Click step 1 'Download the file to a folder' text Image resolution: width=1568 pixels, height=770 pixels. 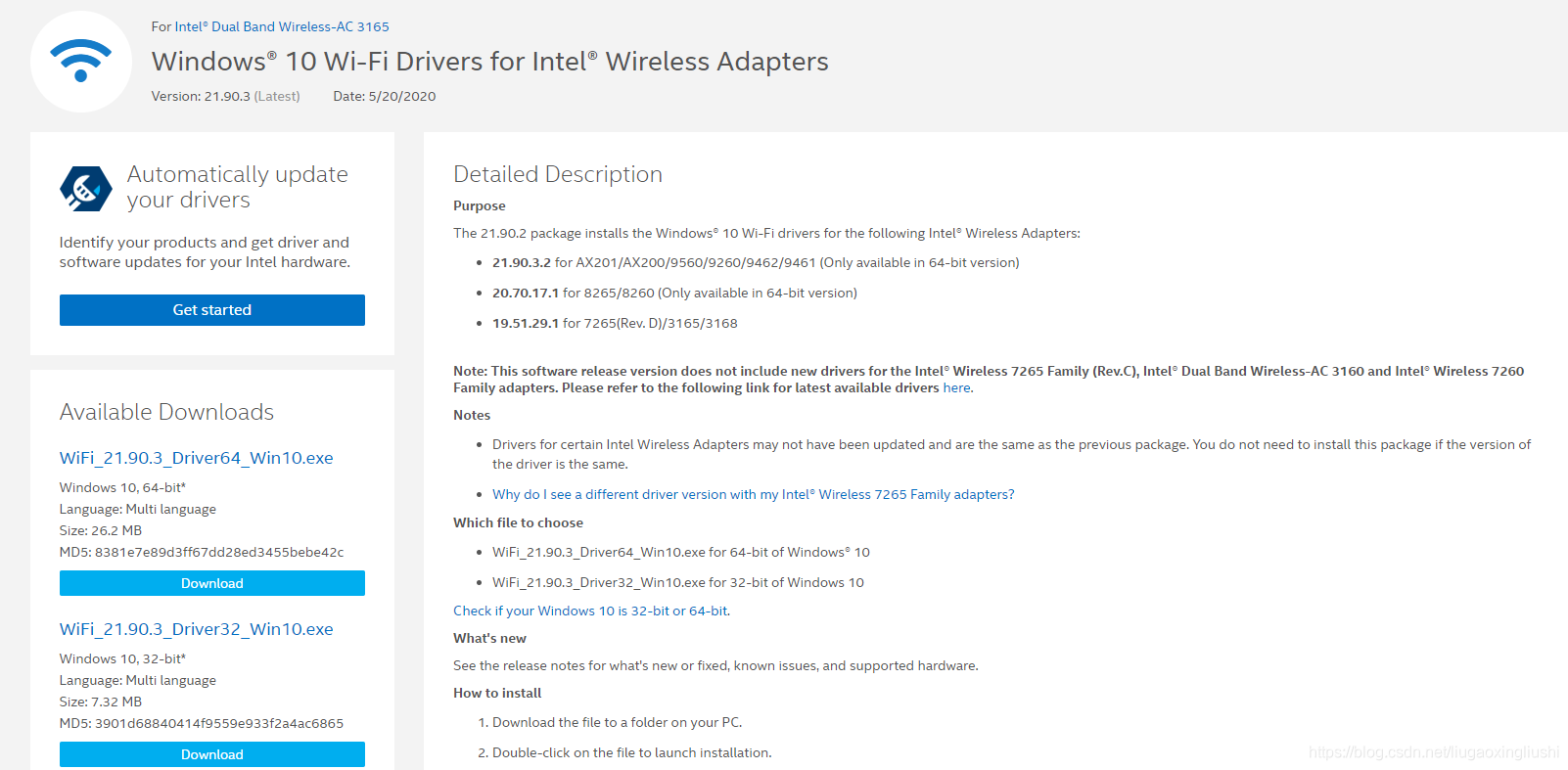click(618, 723)
